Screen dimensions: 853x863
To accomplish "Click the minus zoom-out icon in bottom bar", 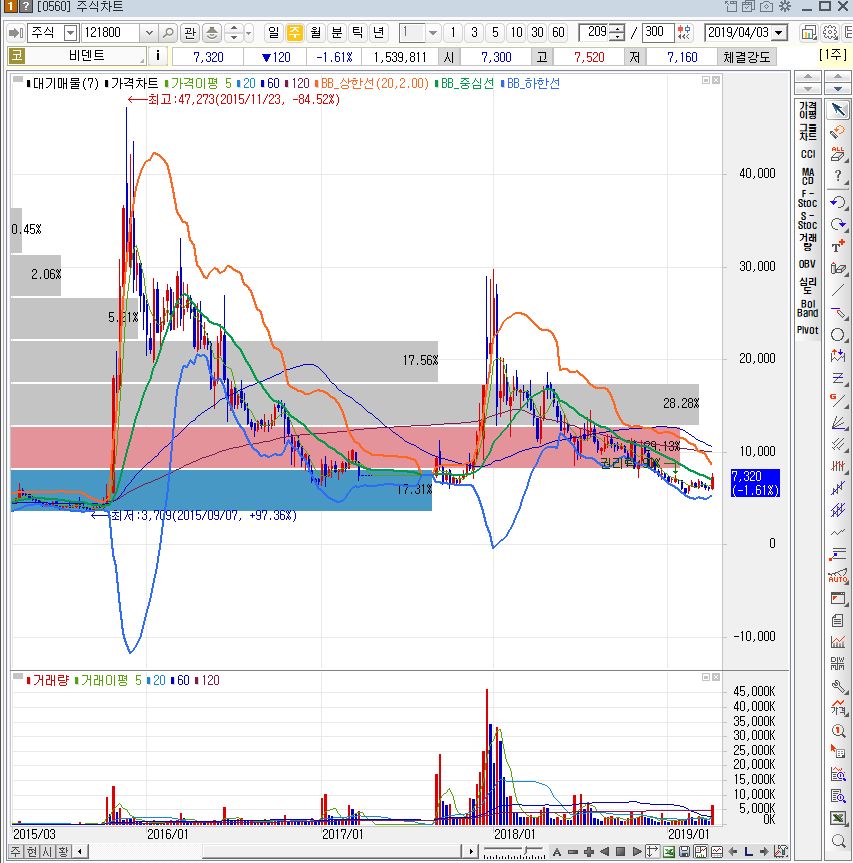I will [x=573, y=851].
